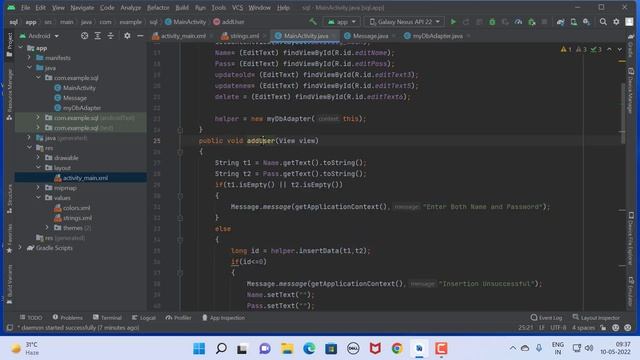Image resolution: width=640 pixels, height=360 pixels.
Task: Open Project panel options gear
Action: [127, 36]
